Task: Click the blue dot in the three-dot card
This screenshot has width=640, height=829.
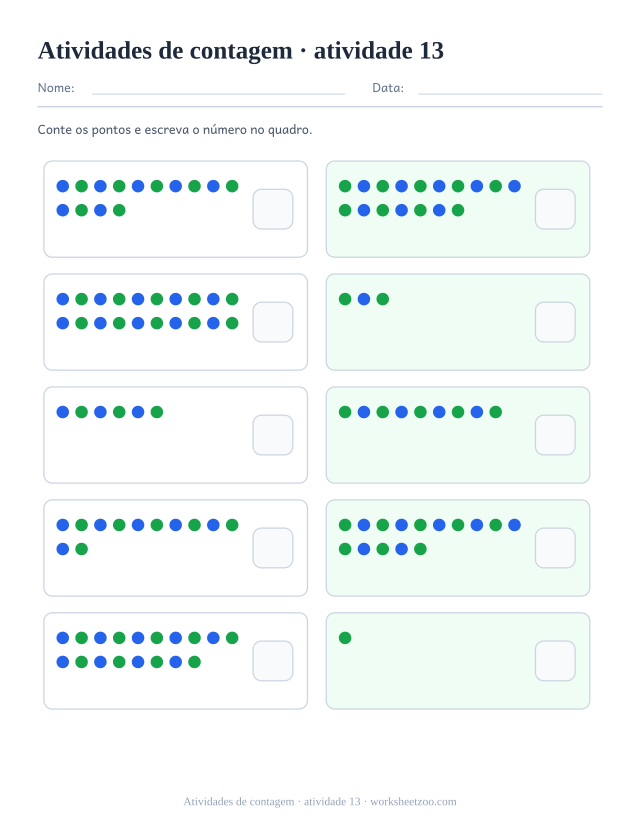Action: coord(364,299)
